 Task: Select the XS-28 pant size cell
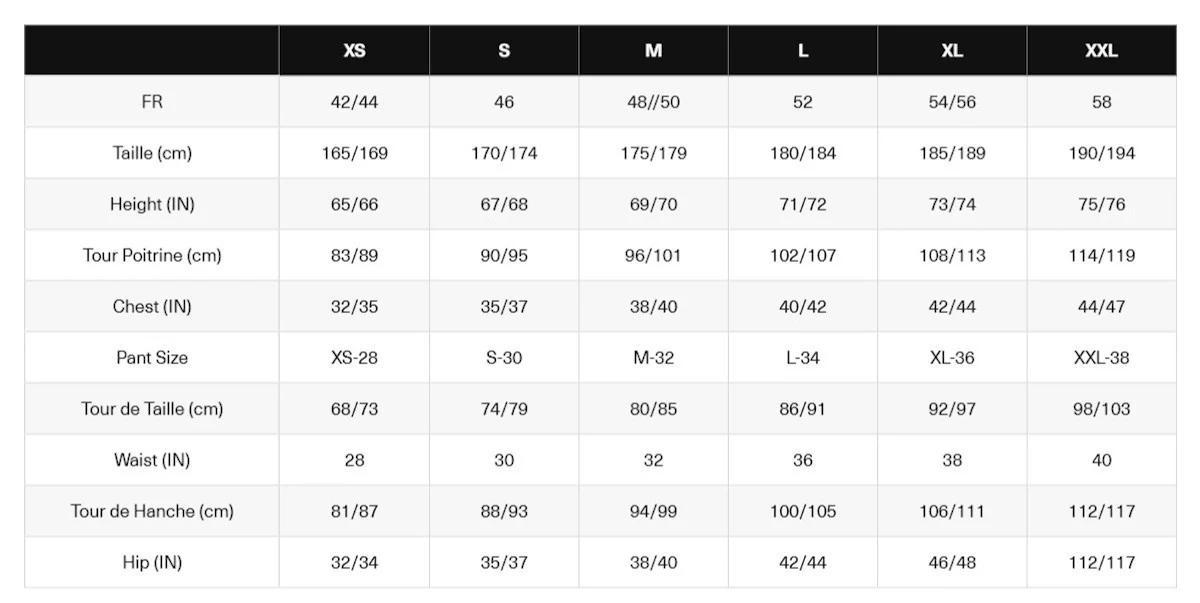pos(354,357)
